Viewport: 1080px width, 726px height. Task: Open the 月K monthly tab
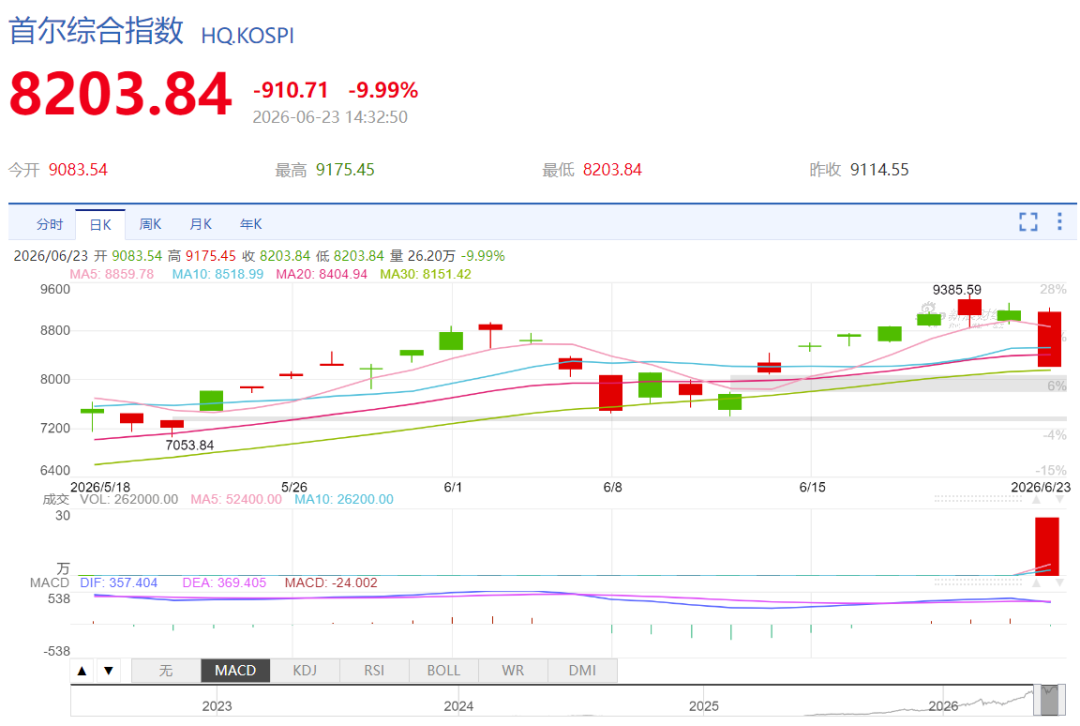tap(200, 225)
